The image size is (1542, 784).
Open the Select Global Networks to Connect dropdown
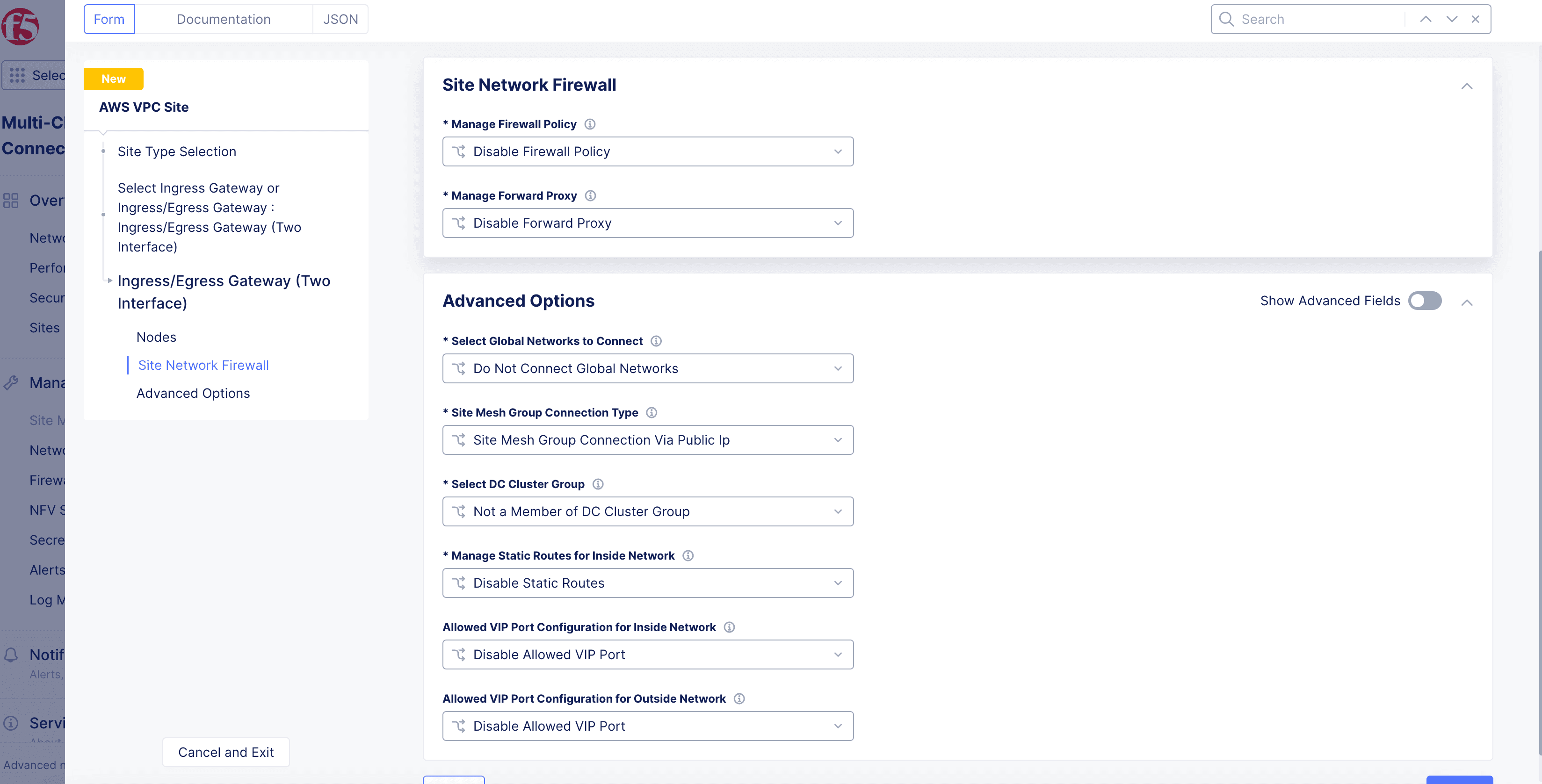(x=648, y=368)
